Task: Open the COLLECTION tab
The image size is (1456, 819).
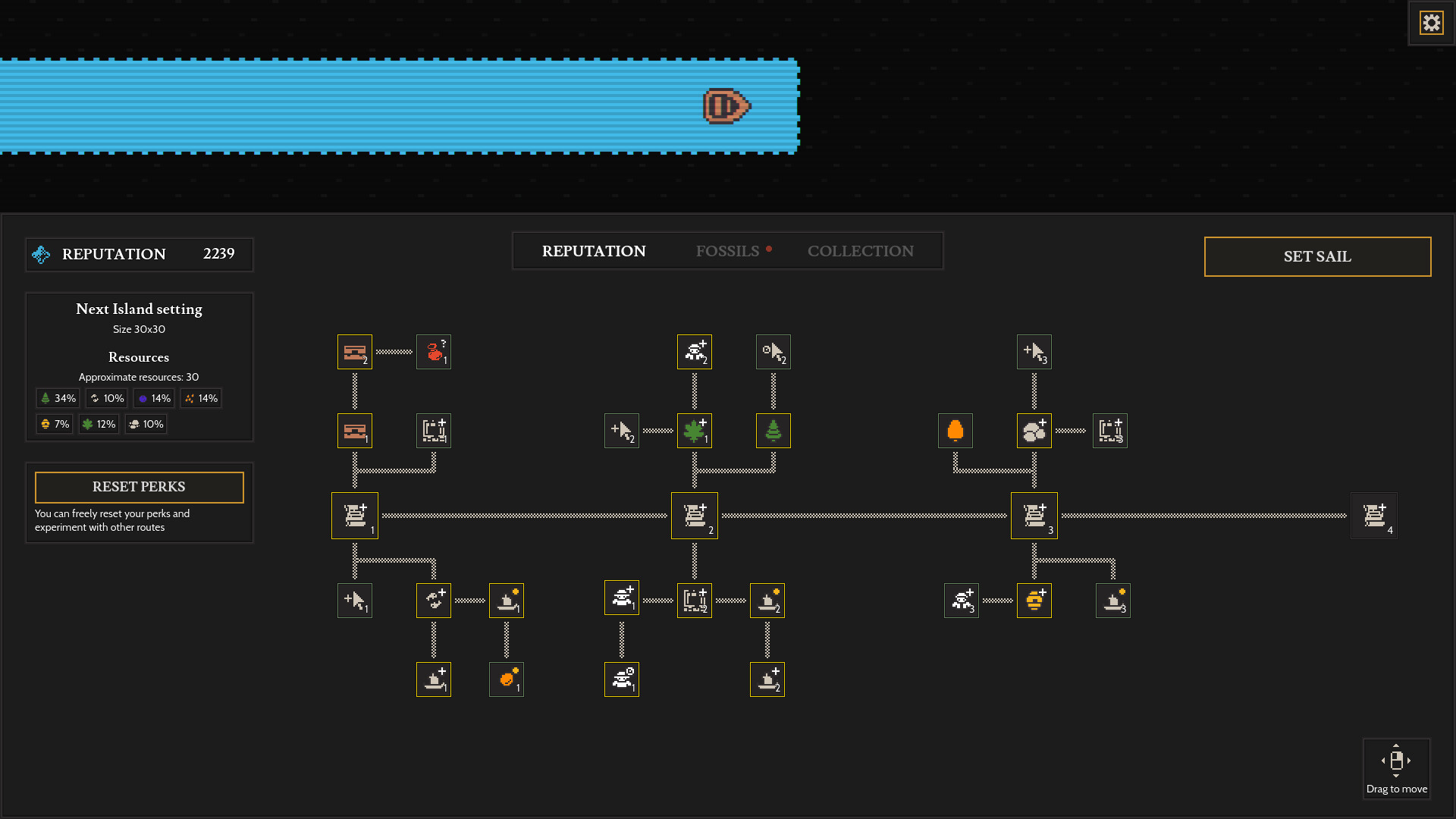Action: [x=861, y=251]
